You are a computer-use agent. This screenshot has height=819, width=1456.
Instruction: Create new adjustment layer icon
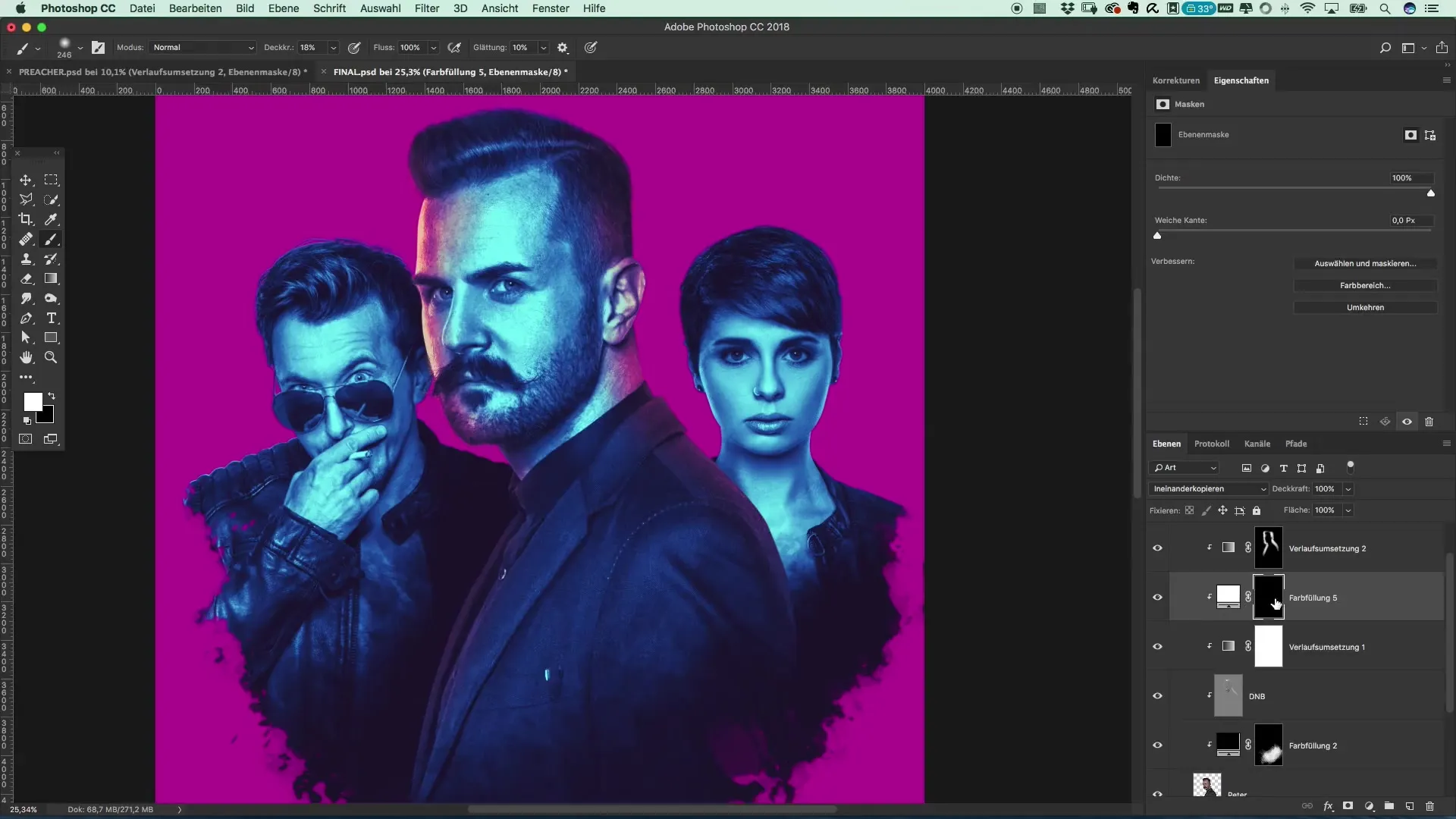click(1369, 806)
